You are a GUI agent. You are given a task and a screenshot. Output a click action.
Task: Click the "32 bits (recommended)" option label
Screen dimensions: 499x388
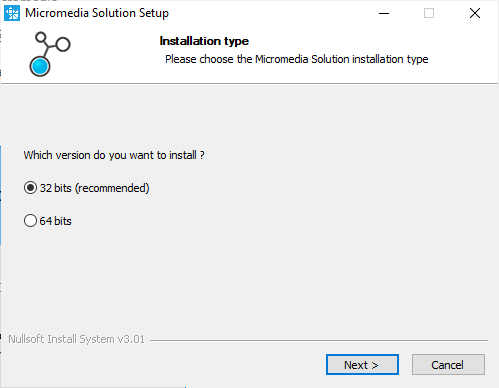94,188
